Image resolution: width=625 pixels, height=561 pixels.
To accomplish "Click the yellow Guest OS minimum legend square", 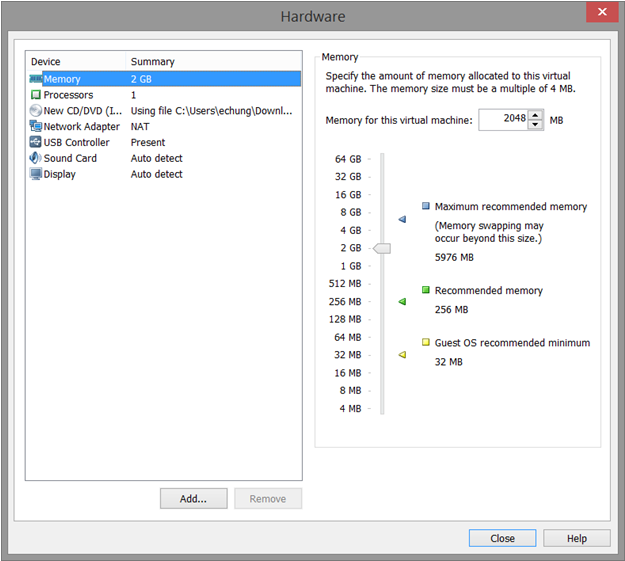I will click(426, 342).
